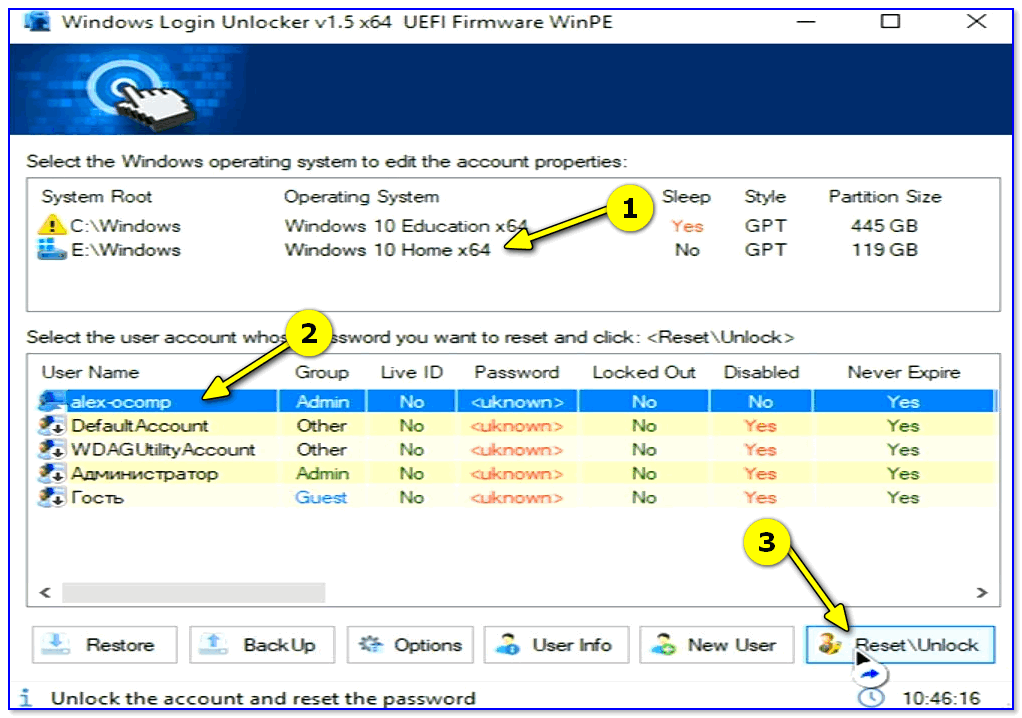Open Options with the gear icon

374,645
